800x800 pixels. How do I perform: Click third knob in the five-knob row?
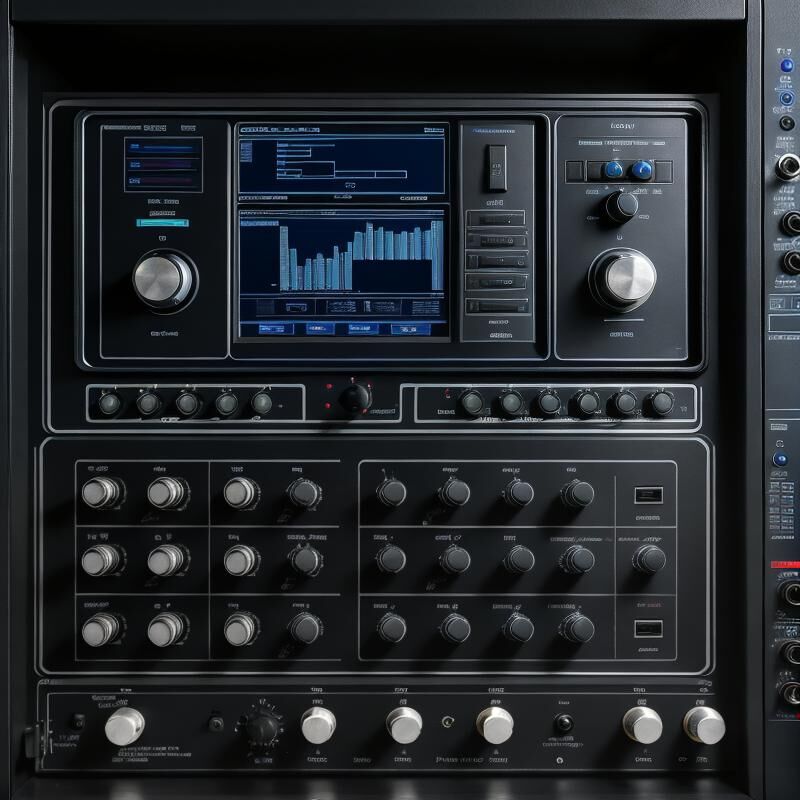tap(187, 404)
